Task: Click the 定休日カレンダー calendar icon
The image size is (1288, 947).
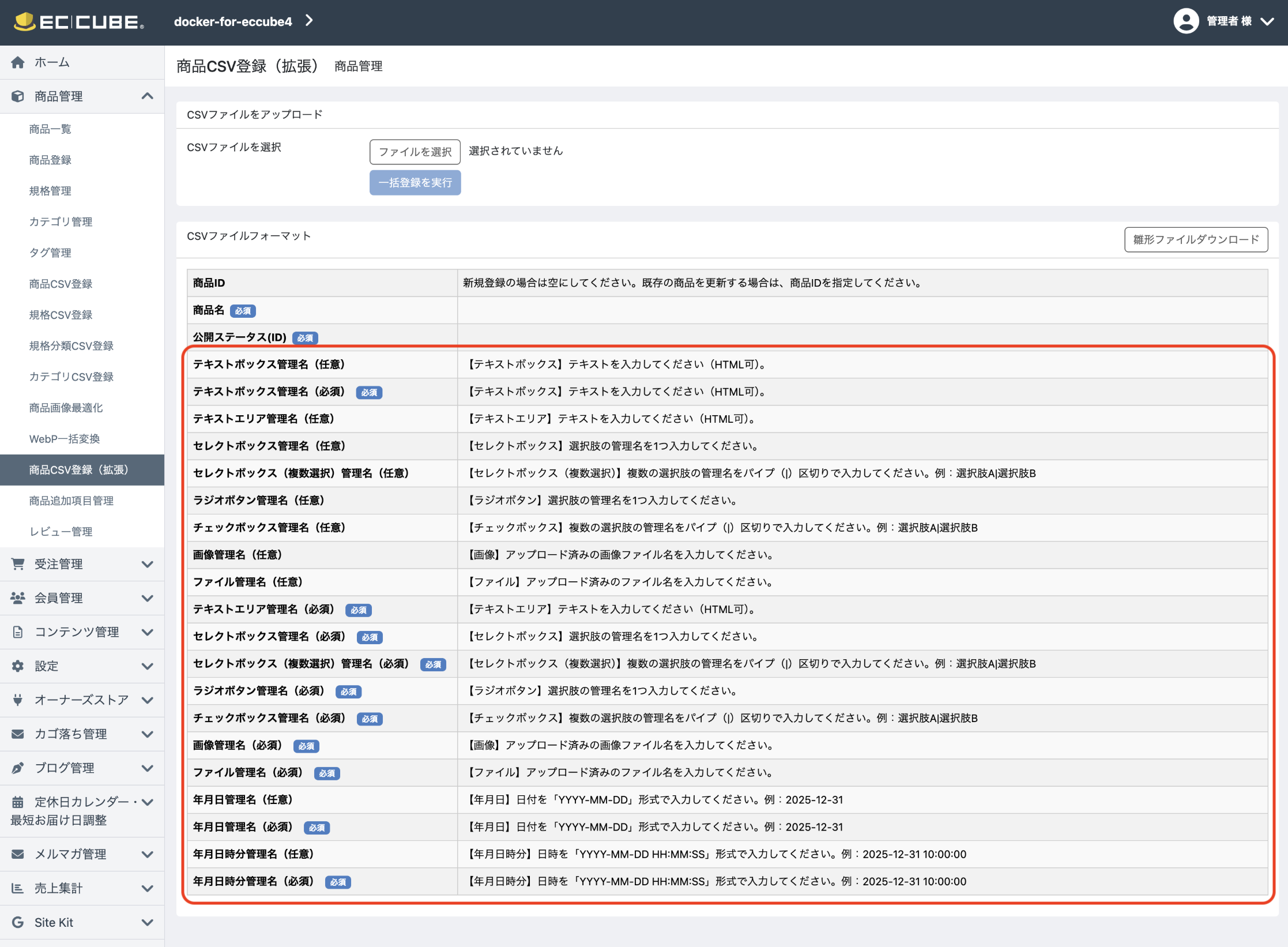Action: (18, 802)
